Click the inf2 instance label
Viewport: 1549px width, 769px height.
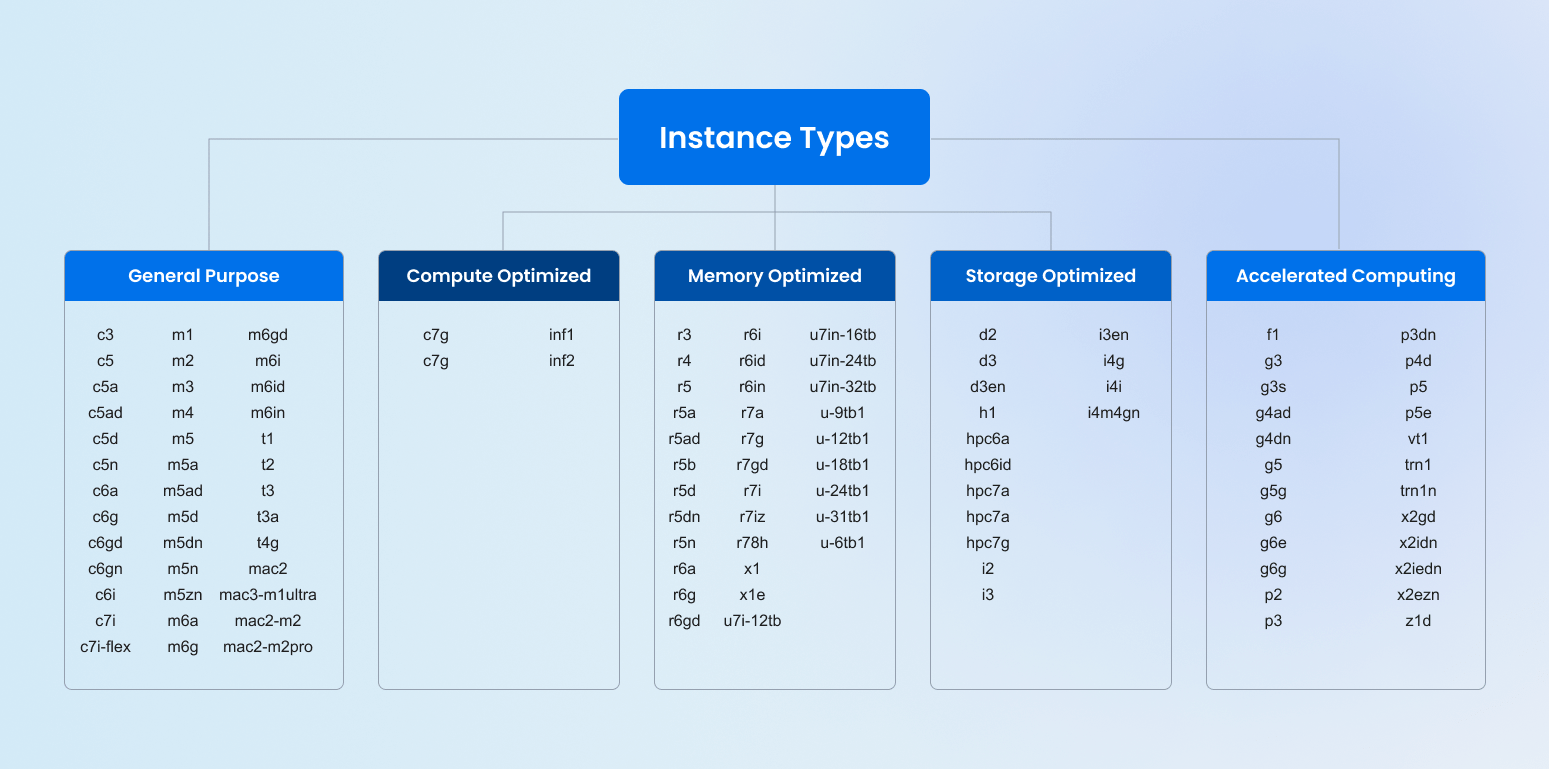tap(562, 361)
